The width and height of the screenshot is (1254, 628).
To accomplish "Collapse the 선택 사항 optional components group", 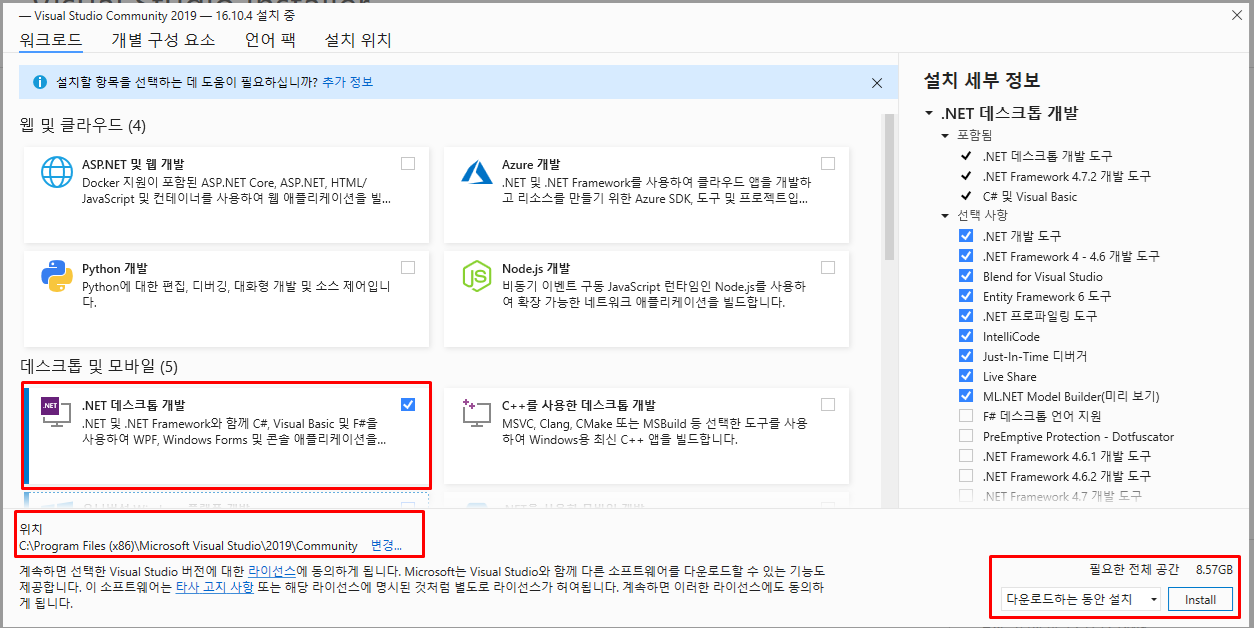I will tap(945, 215).
